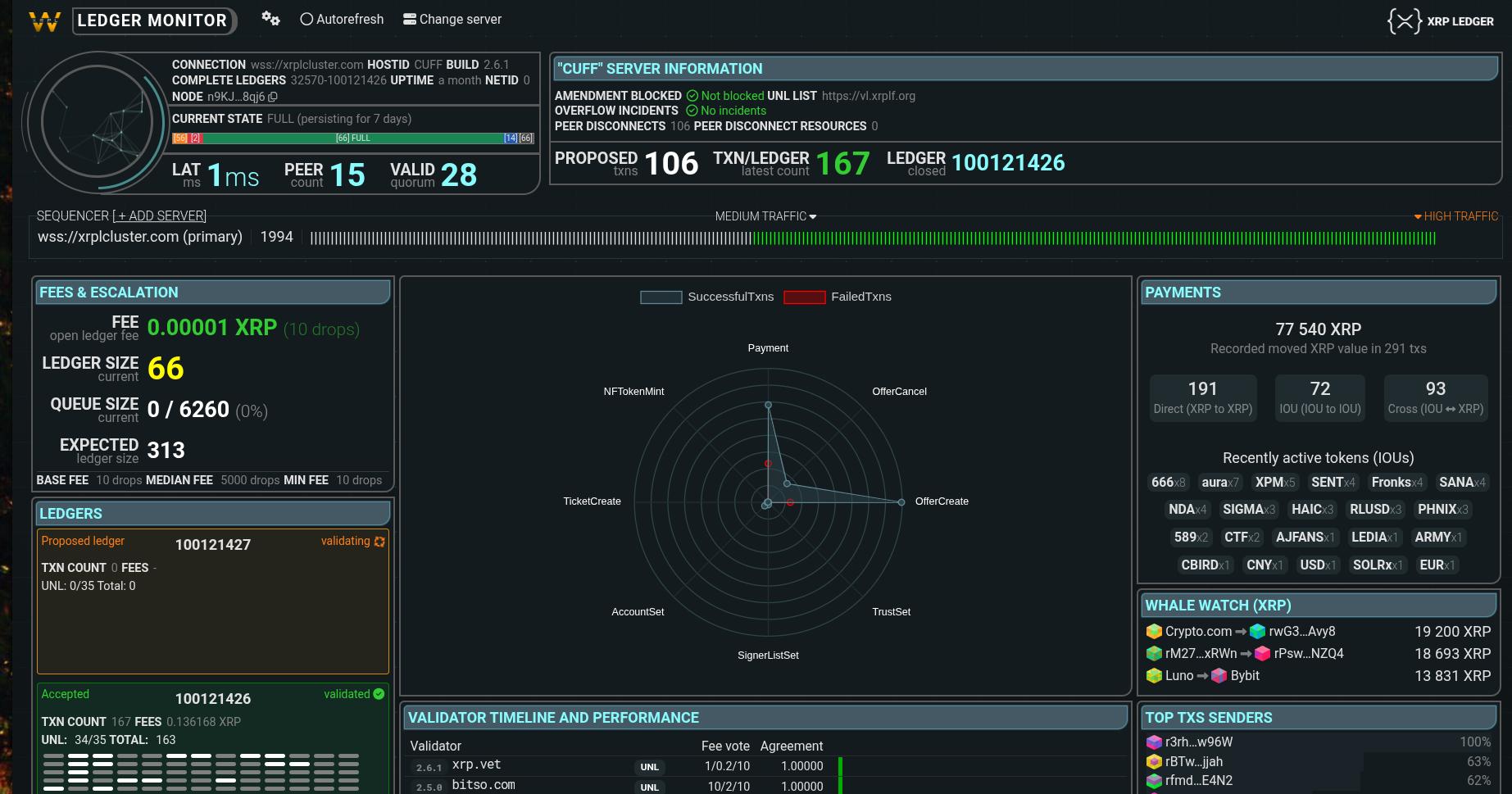Image resolution: width=1512 pixels, height=794 pixels.
Task: Click the r3rh…w96W sender cube icon
Action: [1154, 742]
